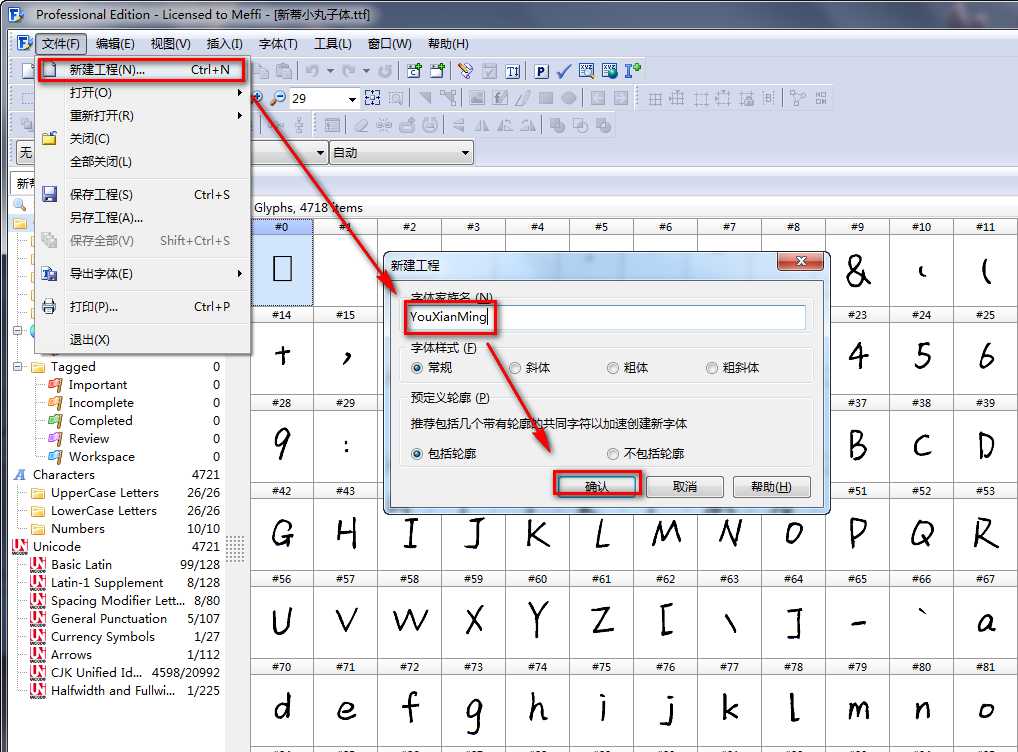This screenshot has width=1018, height=752.
Task: Click the font family name input field
Action: point(606,317)
